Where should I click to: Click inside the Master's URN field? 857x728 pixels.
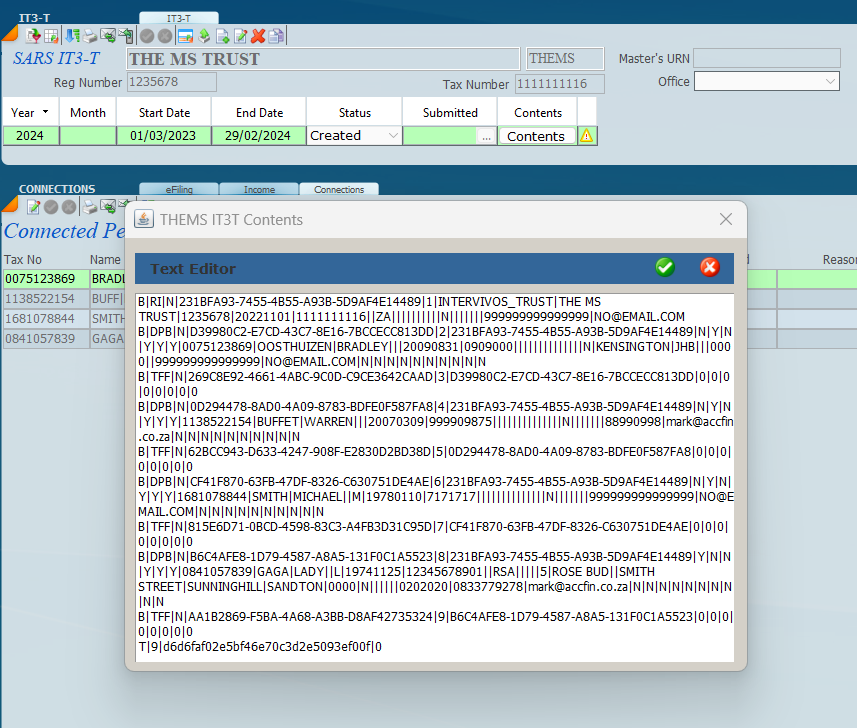tap(766, 58)
